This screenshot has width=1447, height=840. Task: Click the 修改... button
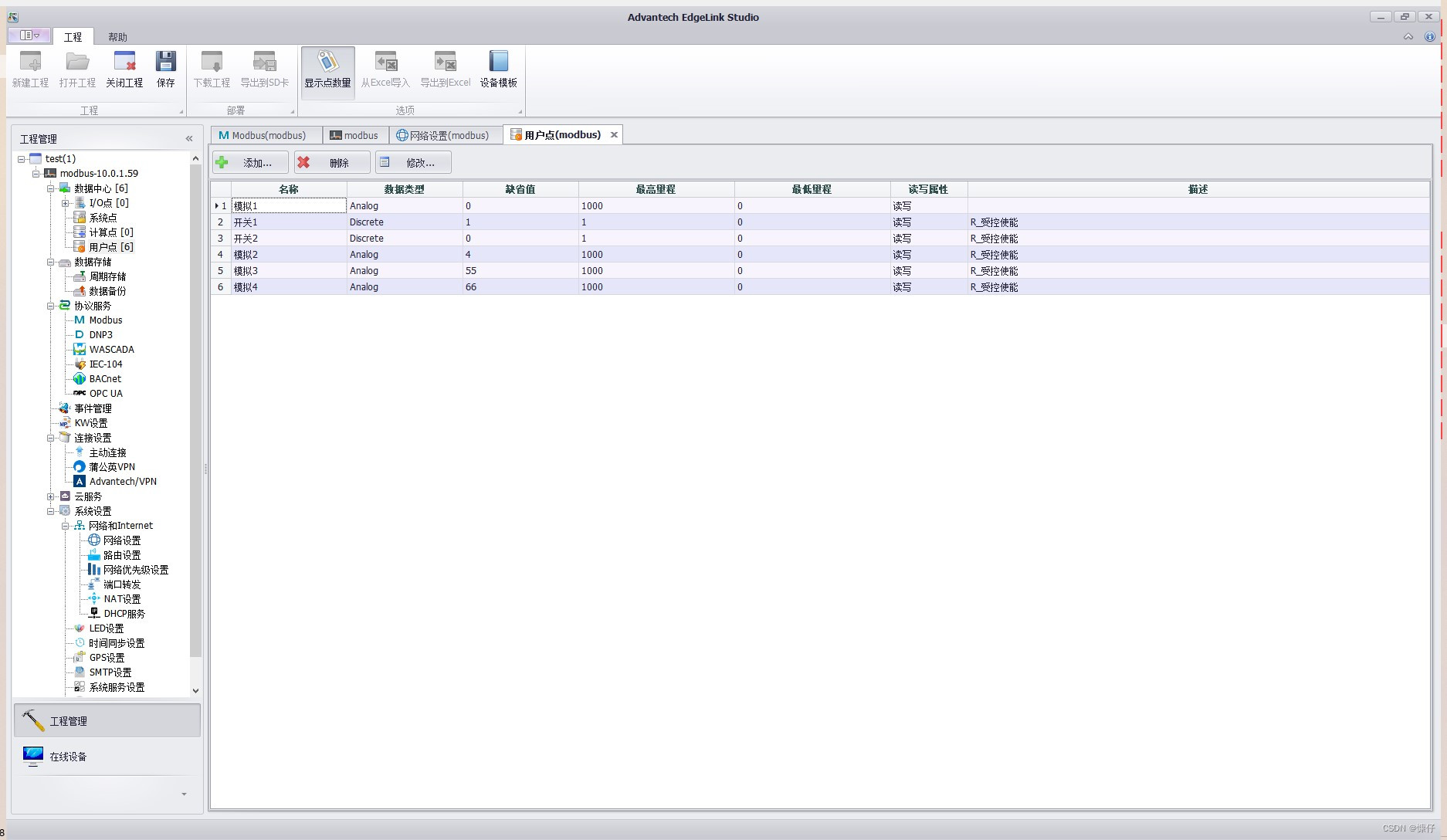click(413, 162)
